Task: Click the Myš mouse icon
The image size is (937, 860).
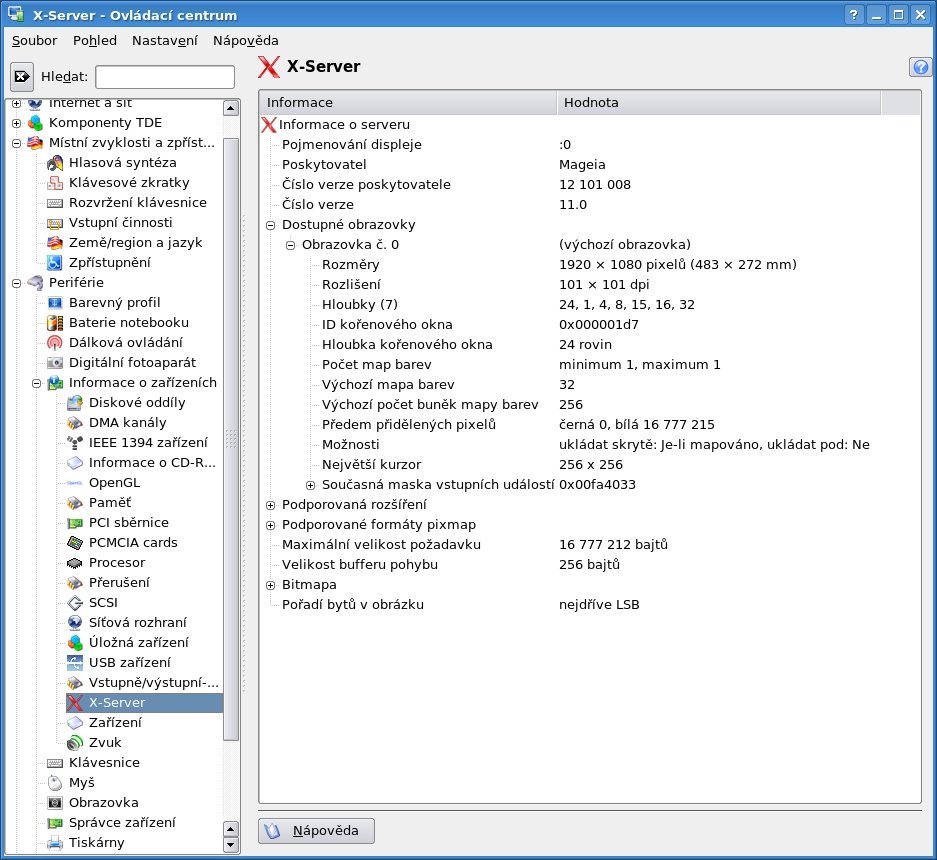Action: tap(55, 783)
